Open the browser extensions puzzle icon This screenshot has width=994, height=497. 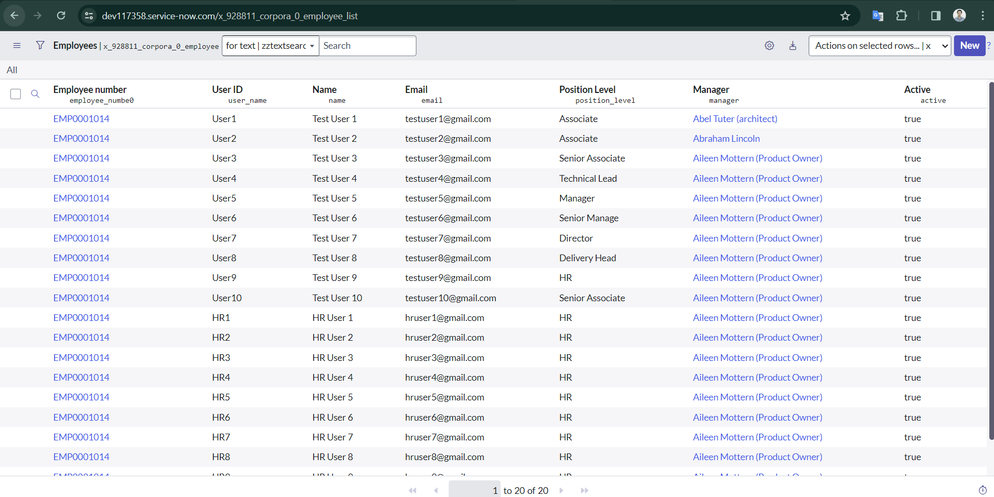click(901, 16)
